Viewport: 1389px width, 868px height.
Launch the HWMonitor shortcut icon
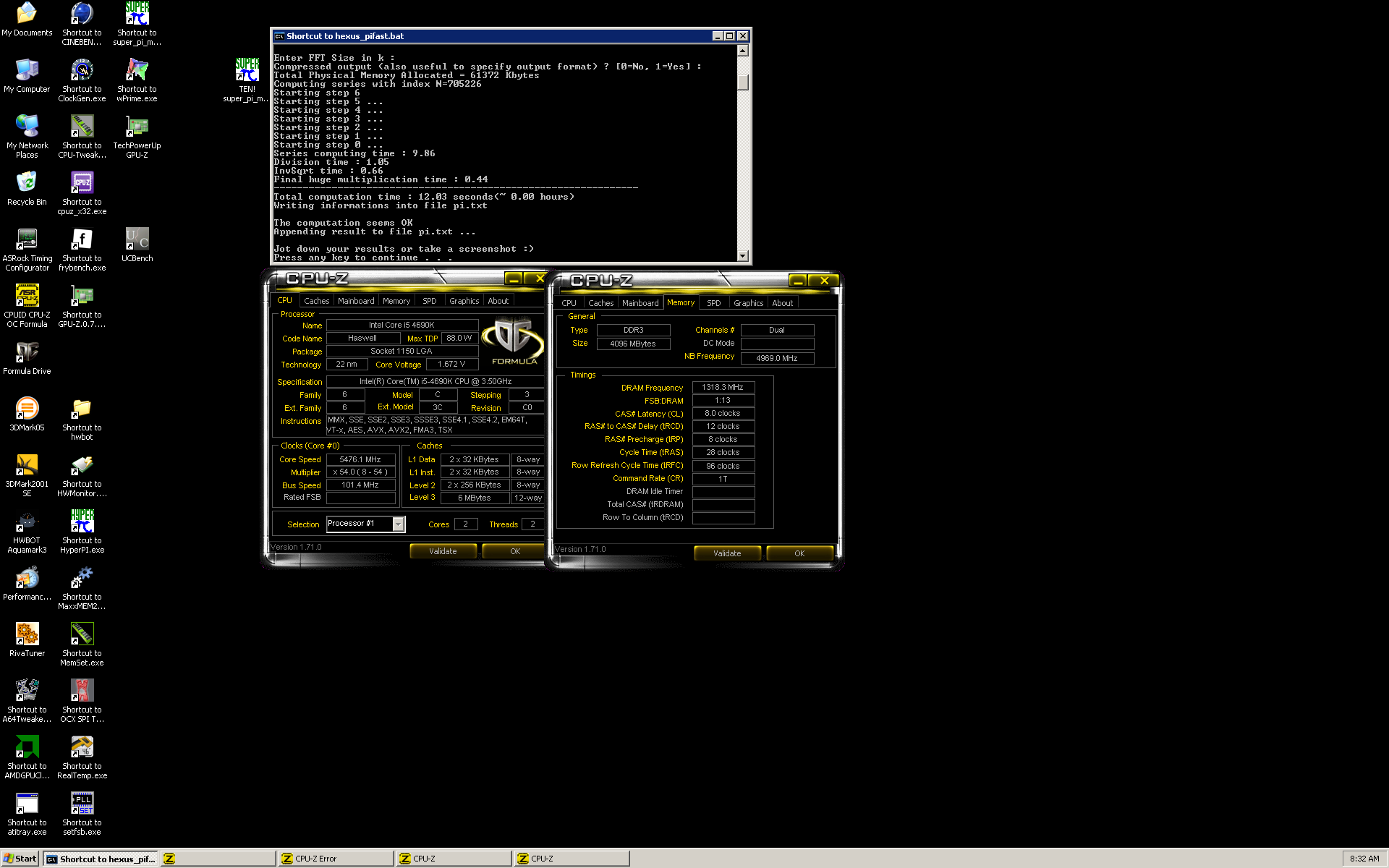coord(82,475)
